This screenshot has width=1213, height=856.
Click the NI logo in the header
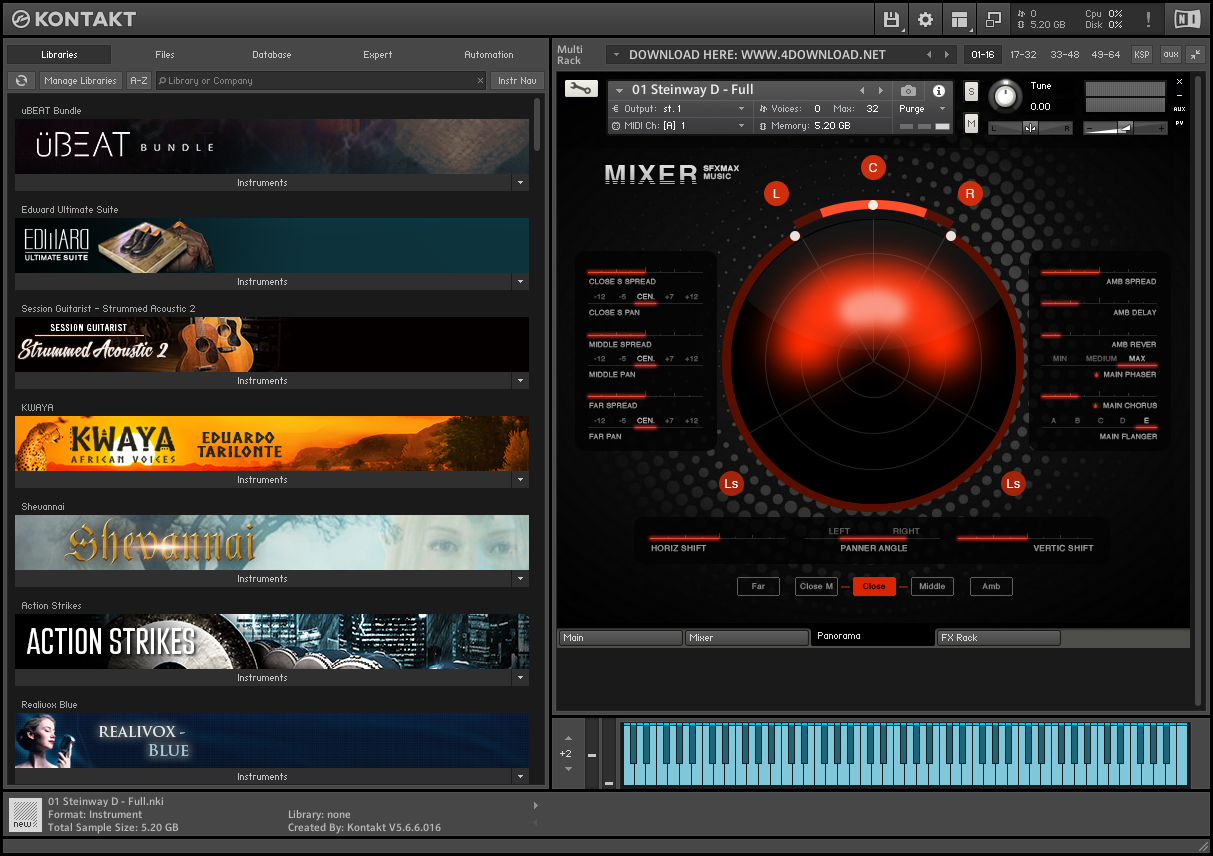tap(1187, 19)
